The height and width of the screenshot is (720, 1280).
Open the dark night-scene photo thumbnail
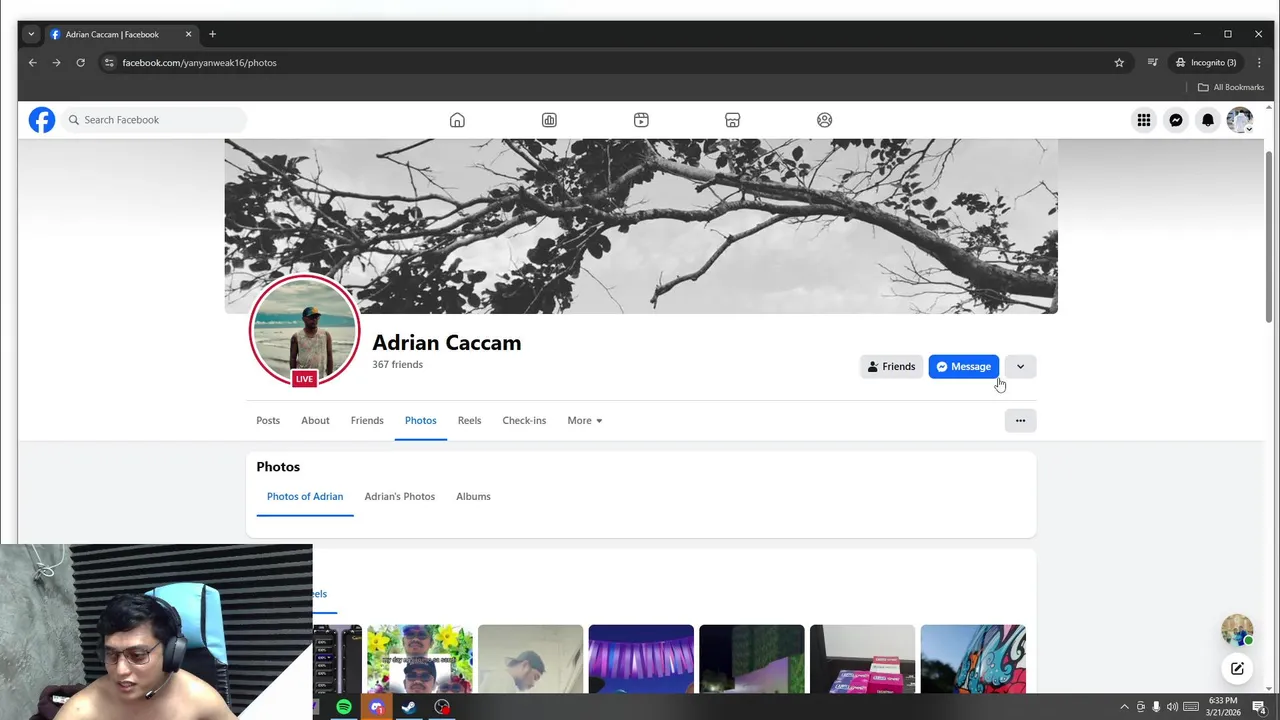(x=752, y=659)
